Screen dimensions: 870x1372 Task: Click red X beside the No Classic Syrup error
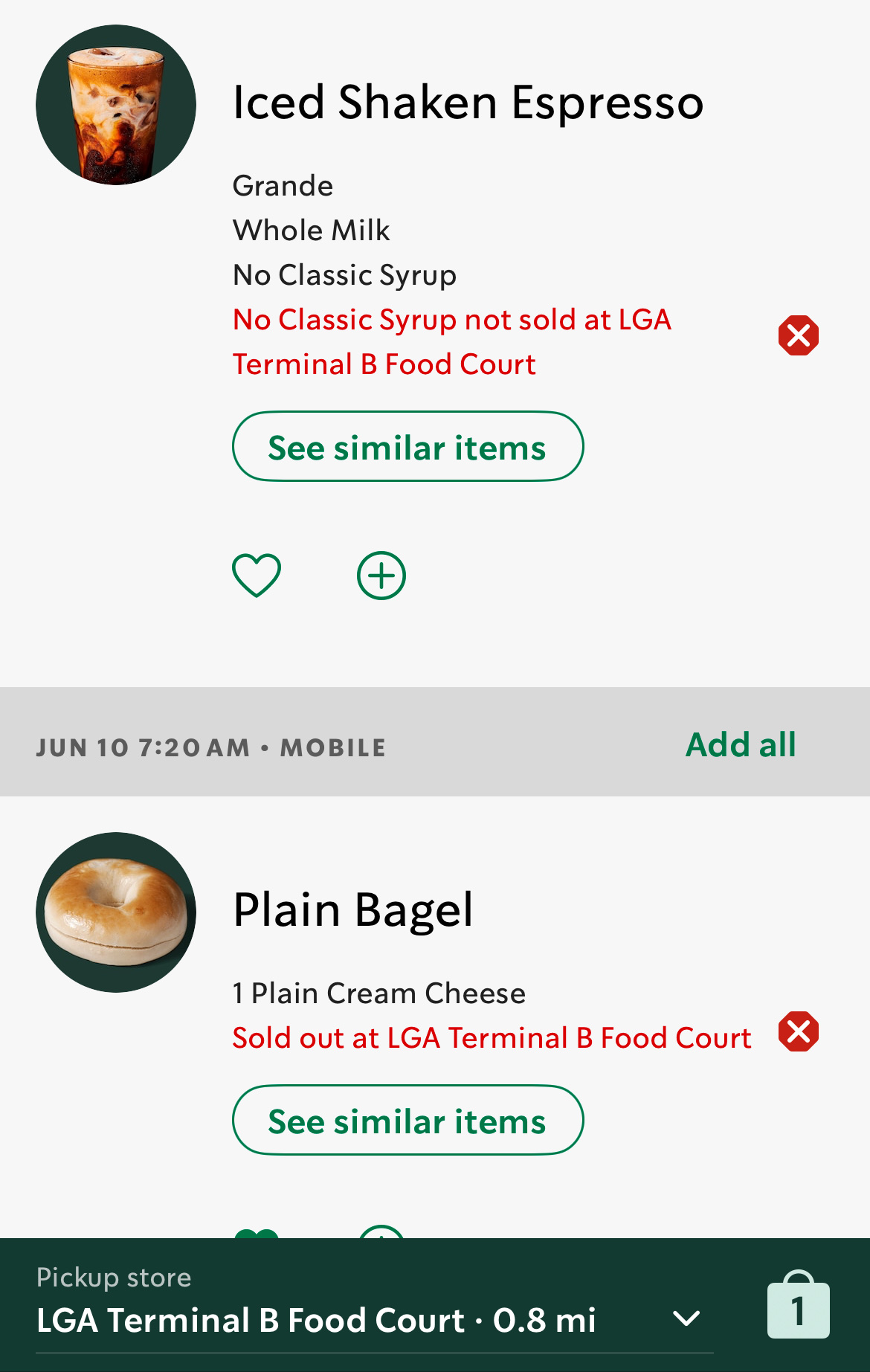tap(799, 335)
